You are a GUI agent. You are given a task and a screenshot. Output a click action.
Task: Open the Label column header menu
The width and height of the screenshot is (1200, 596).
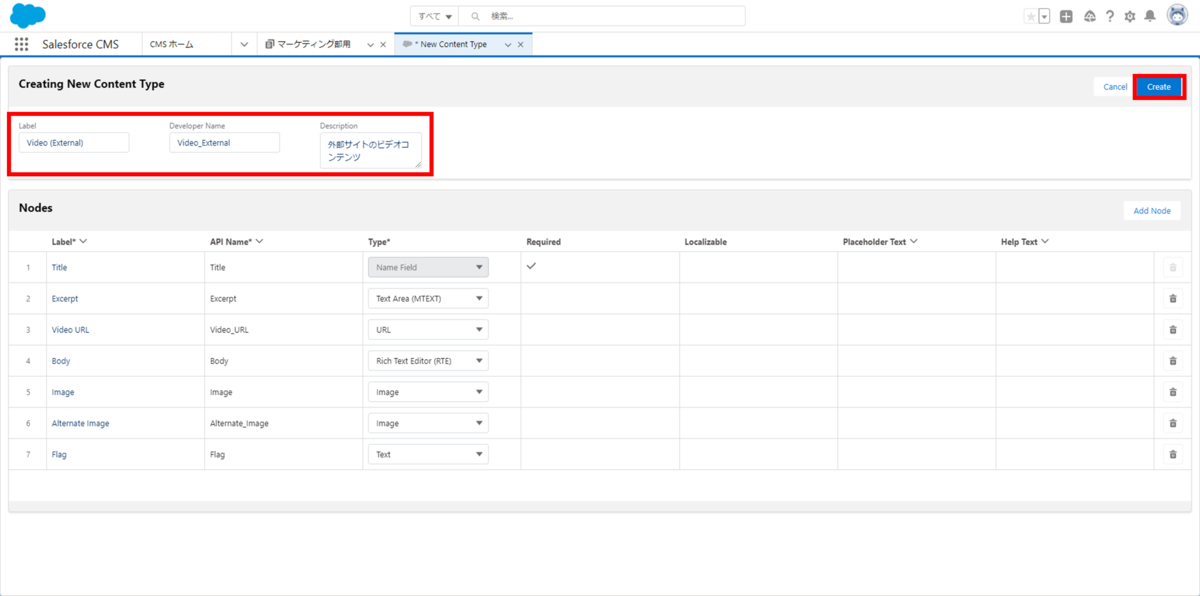[x=83, y=242]
